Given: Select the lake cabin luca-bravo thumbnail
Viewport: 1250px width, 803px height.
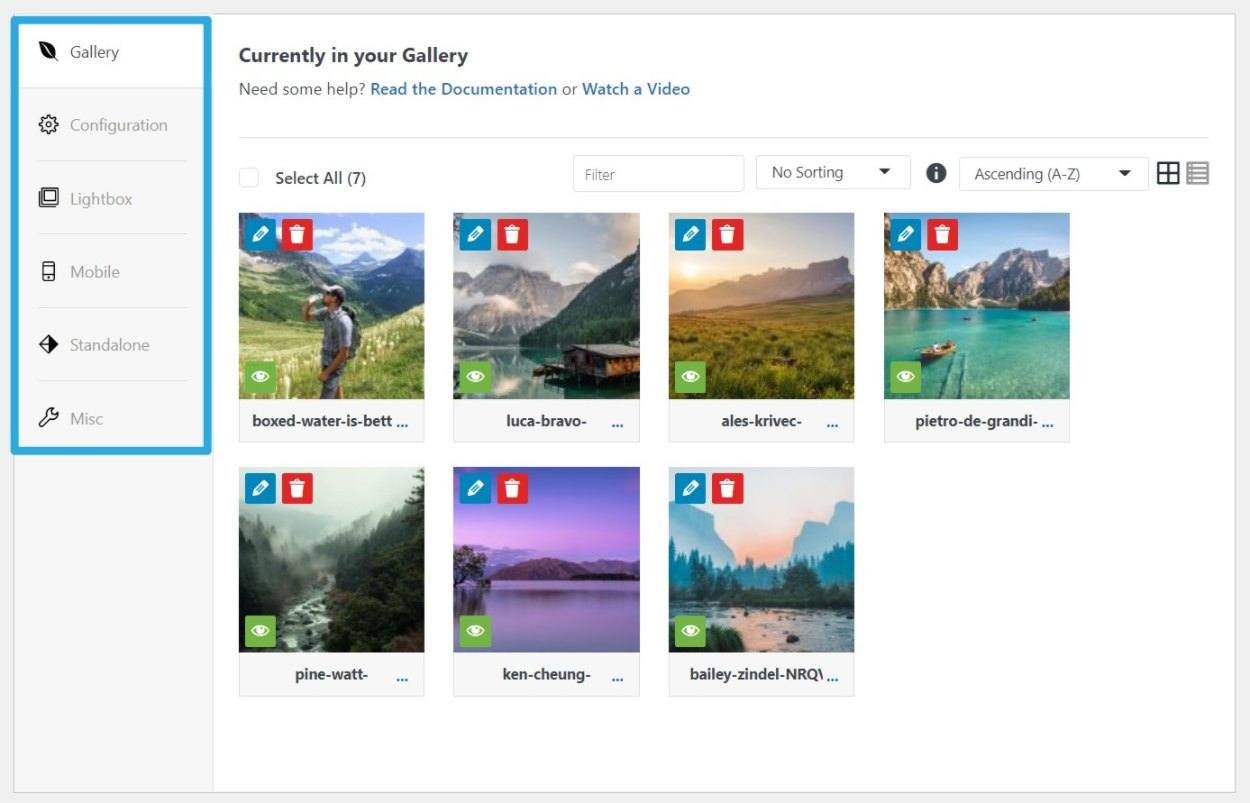Looking at the screenshot, I should tap(546, 305).
